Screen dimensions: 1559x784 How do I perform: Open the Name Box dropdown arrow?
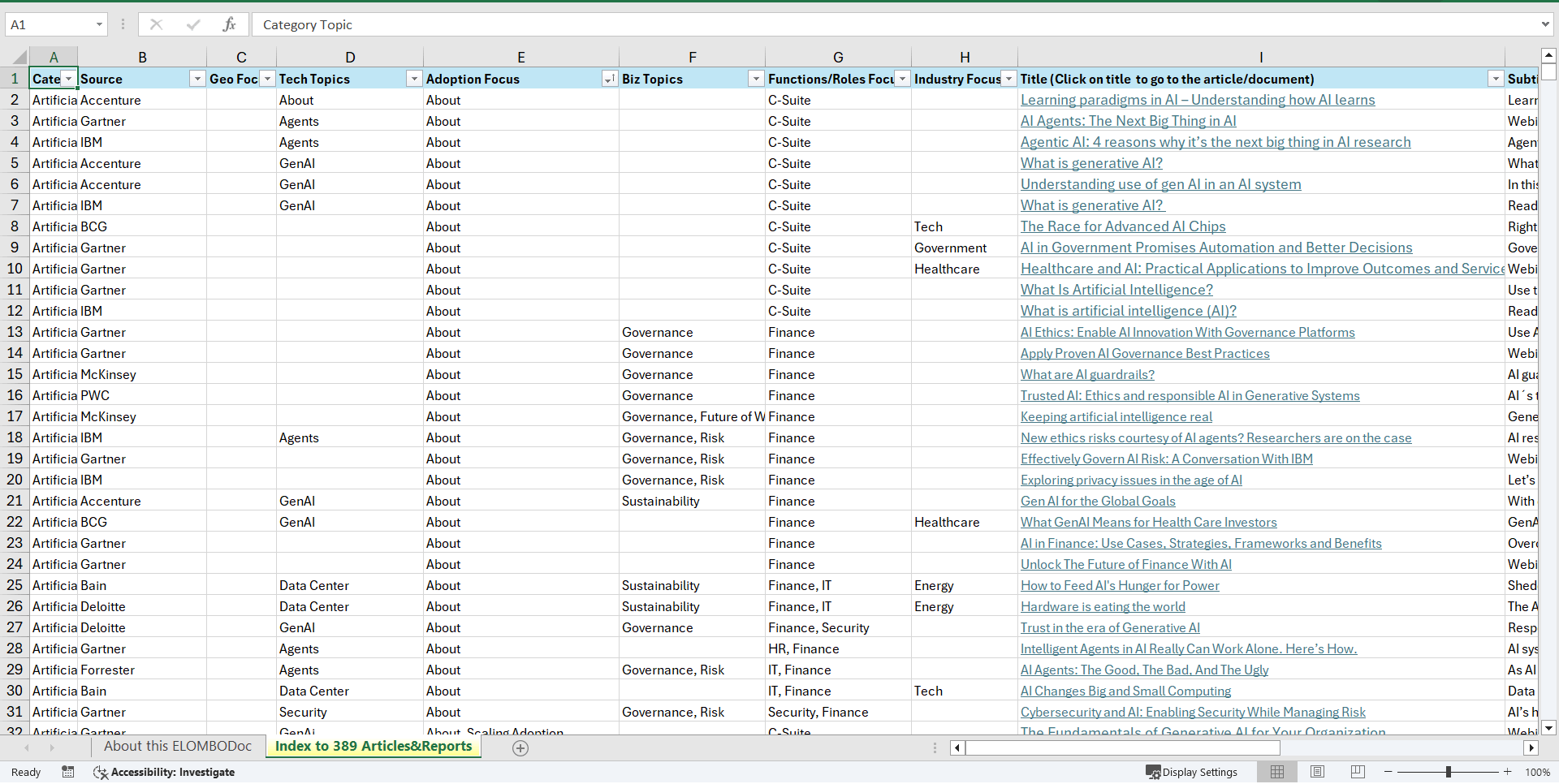tap(99, 24)
